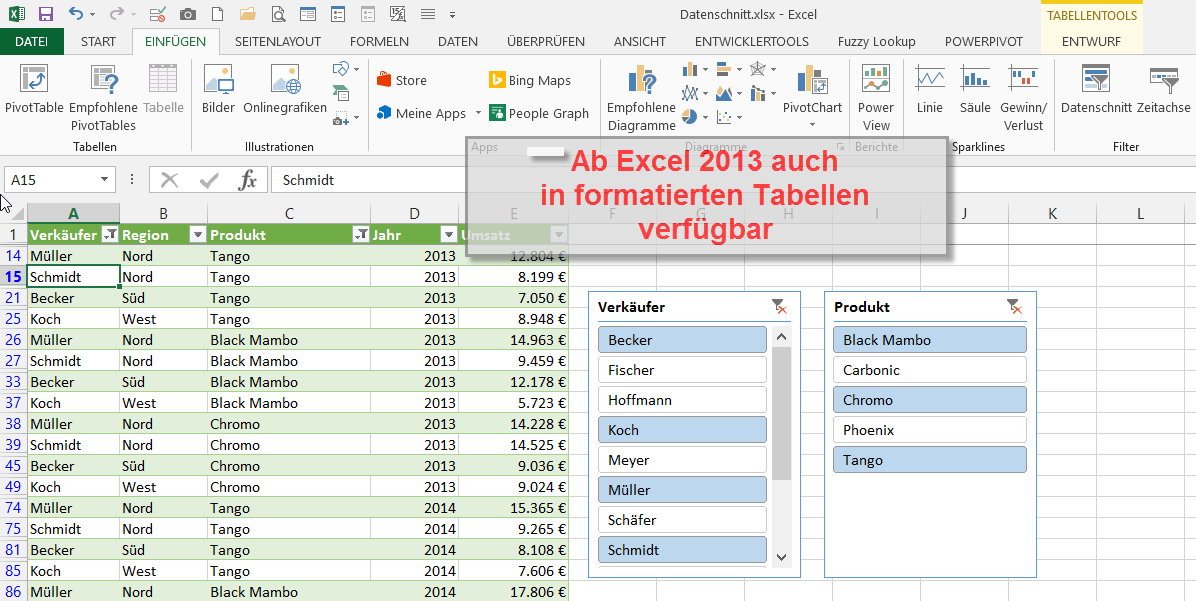Deselect Tango in the Produkt slicer
The image size is (1196, 601).
(x=929, y=460)
